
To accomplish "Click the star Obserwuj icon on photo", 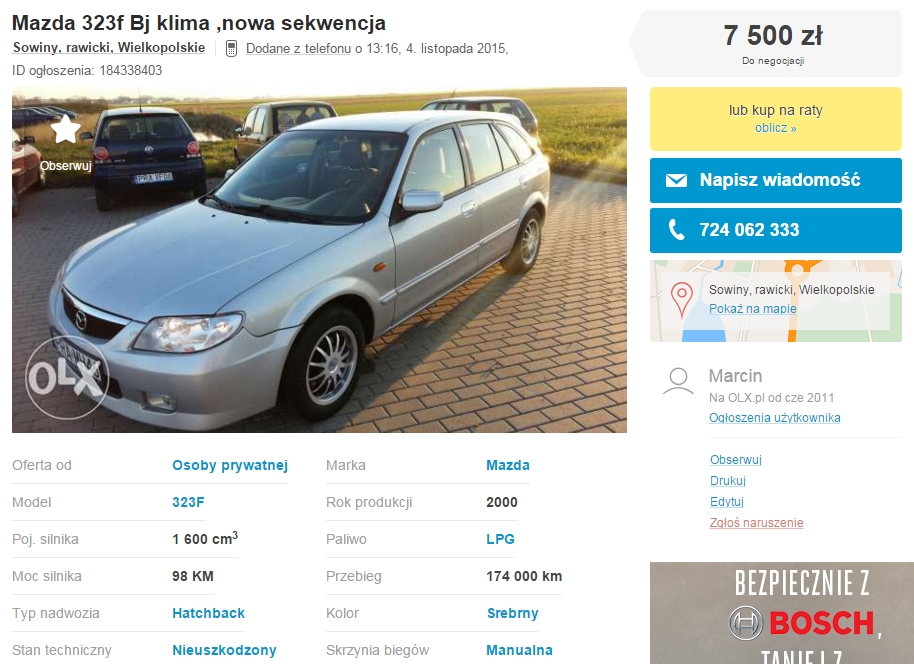I will 66,129.
